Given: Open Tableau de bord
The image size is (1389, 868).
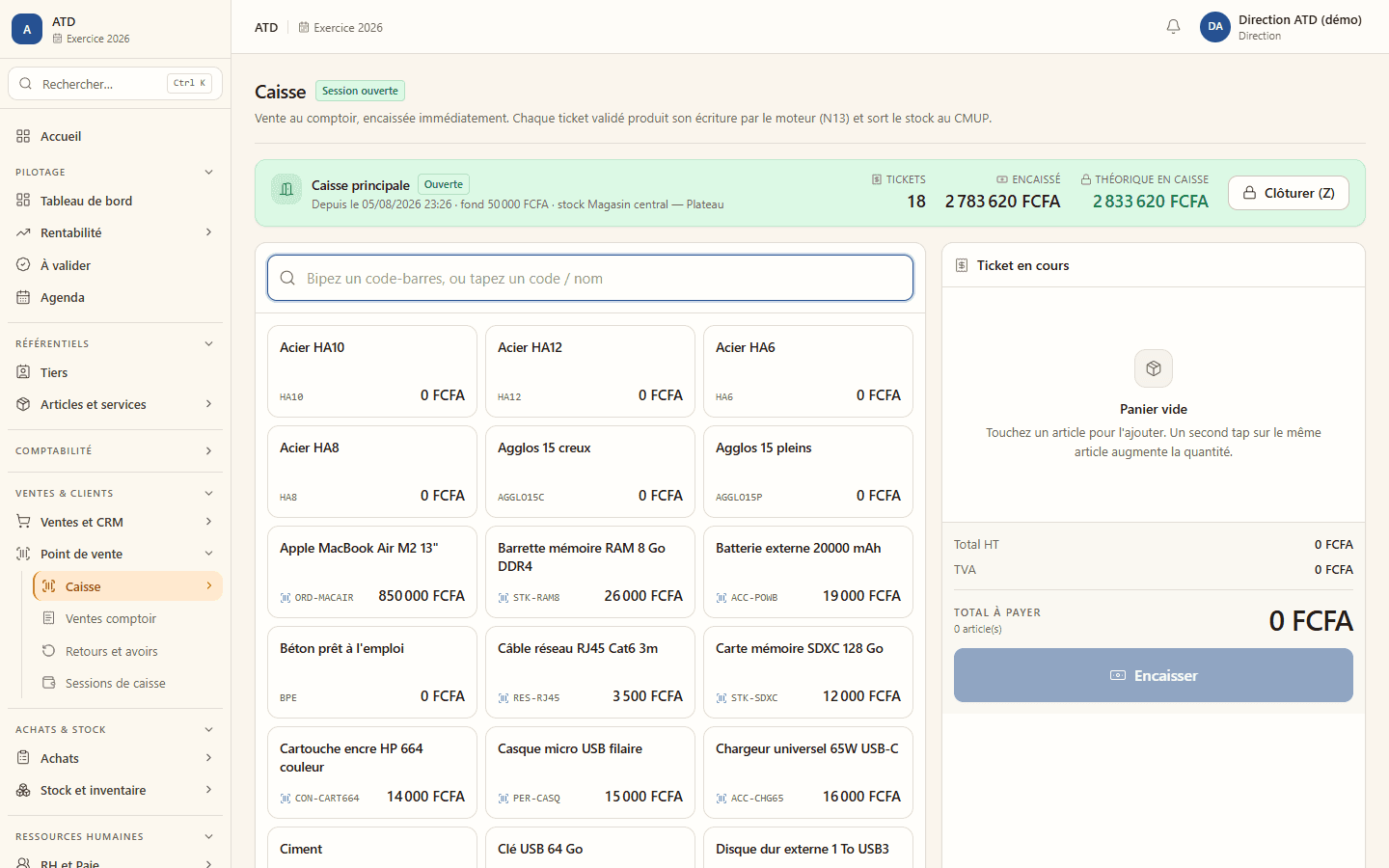Looking at the screenshot, I should tap(115, 201).
